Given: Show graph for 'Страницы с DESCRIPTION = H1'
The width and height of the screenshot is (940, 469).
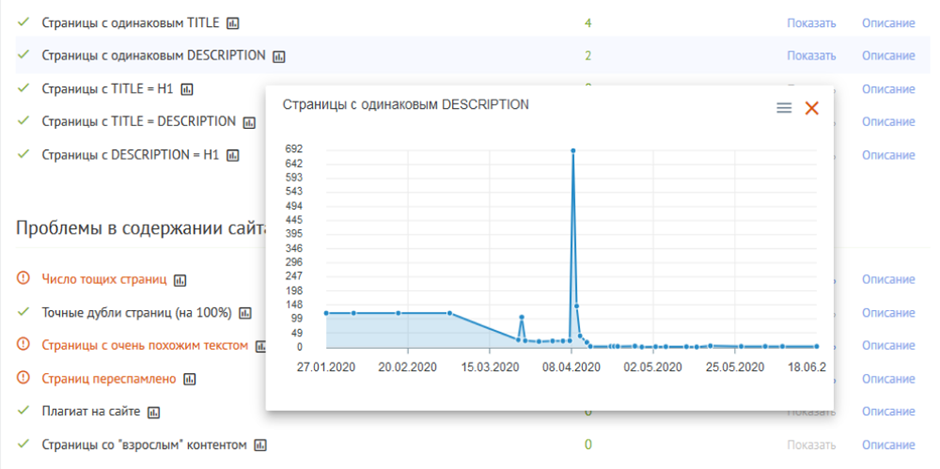Looking at the screenshot, I should click(x=232, y=155).
